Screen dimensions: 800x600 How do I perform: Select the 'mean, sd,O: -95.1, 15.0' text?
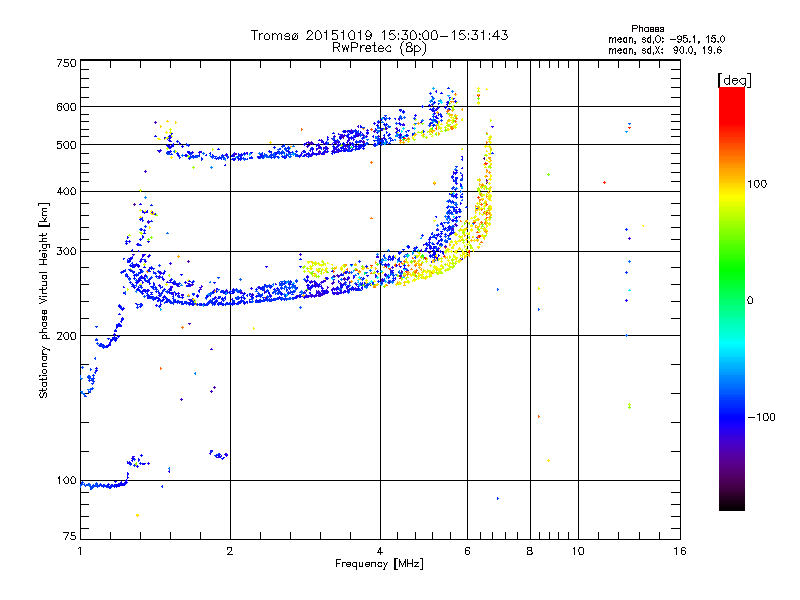(x=666, y=39)
